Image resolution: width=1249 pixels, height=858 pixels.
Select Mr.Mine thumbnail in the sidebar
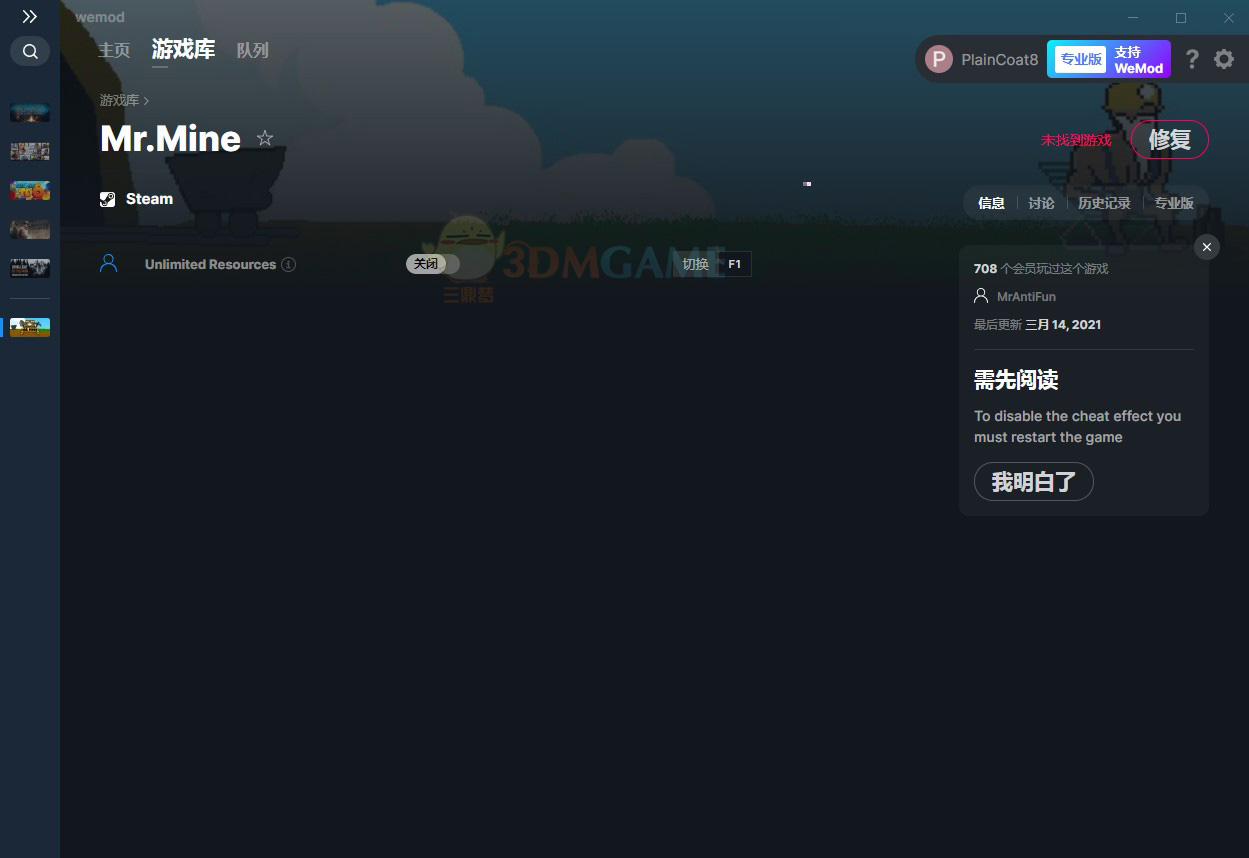tap(30, 327)
